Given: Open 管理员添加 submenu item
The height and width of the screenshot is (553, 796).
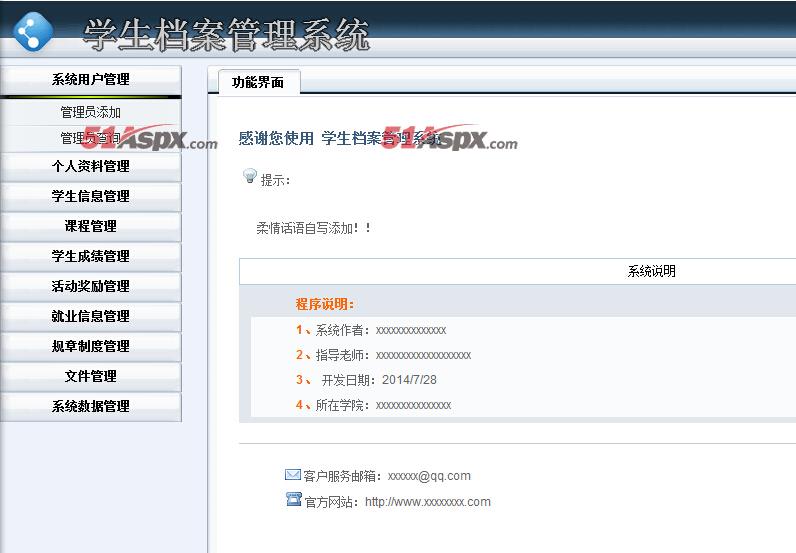Looking at the screenshot, I should (90, 112).
